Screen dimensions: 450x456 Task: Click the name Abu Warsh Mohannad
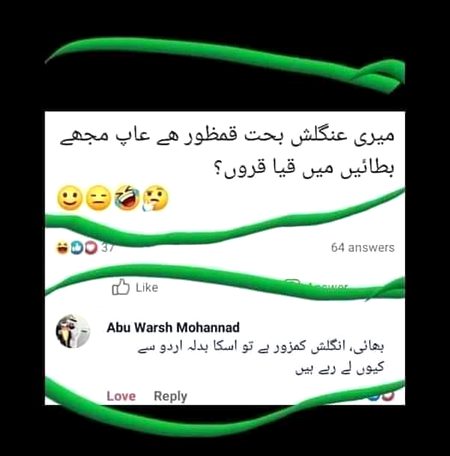pyautogui.click(x=173, y=328)
